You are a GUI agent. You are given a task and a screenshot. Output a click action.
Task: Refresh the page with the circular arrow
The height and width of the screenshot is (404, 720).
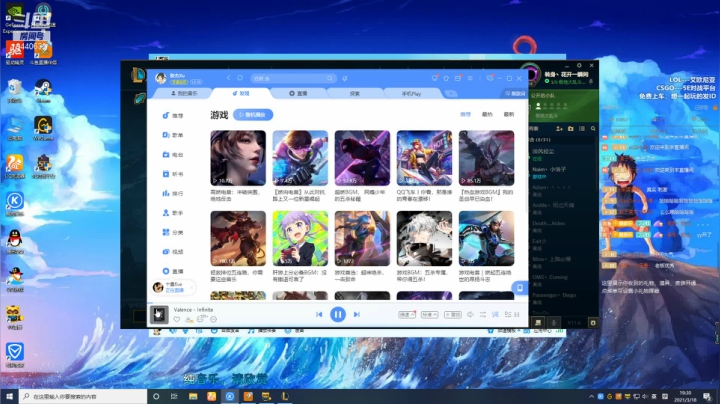[240, 78]
